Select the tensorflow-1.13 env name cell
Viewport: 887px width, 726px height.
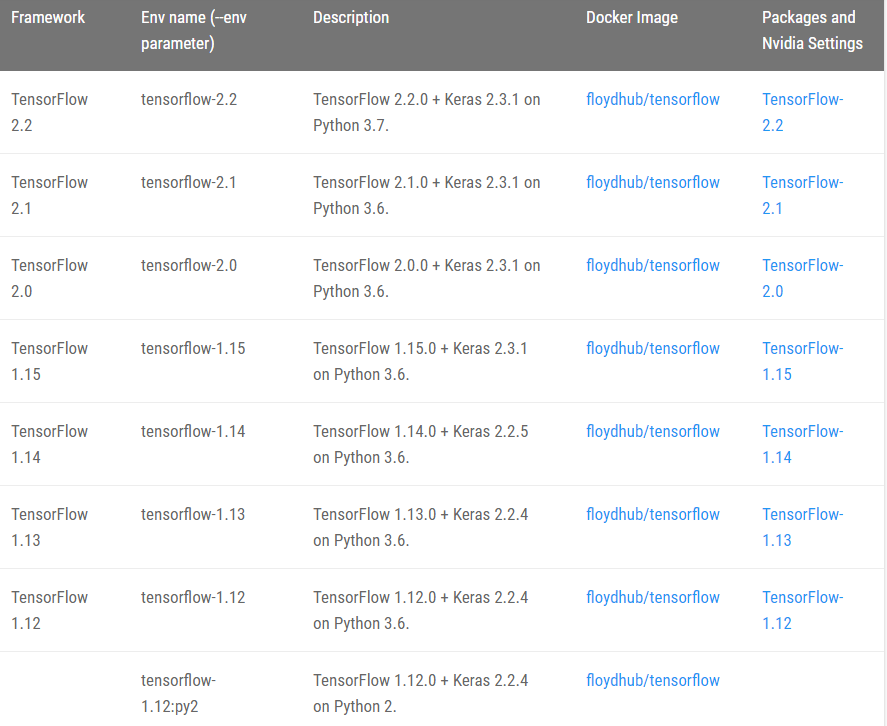[x=193, y=515]
